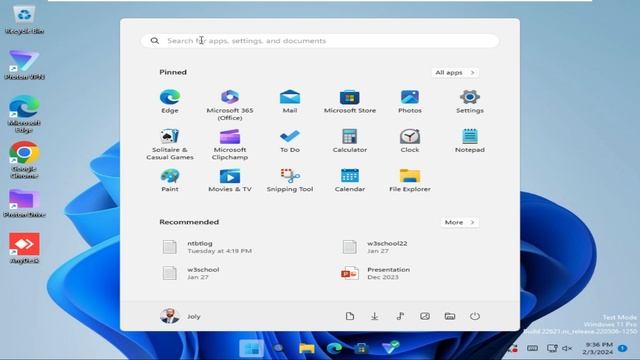Open the Paint app
The image size is (640, 360).
click(x=170, y=180)
